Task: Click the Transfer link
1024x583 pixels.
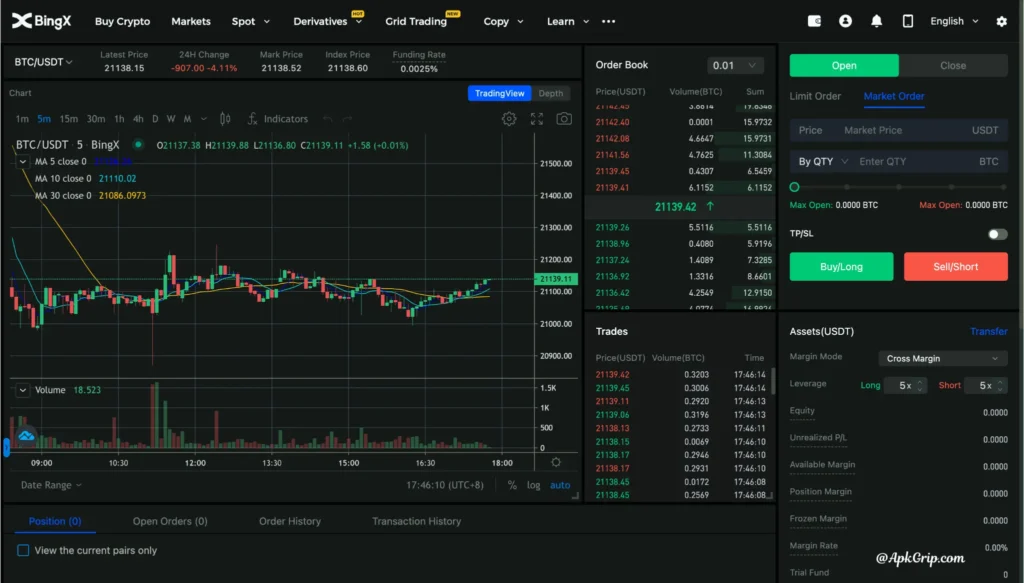Action: tap(988, 331)
